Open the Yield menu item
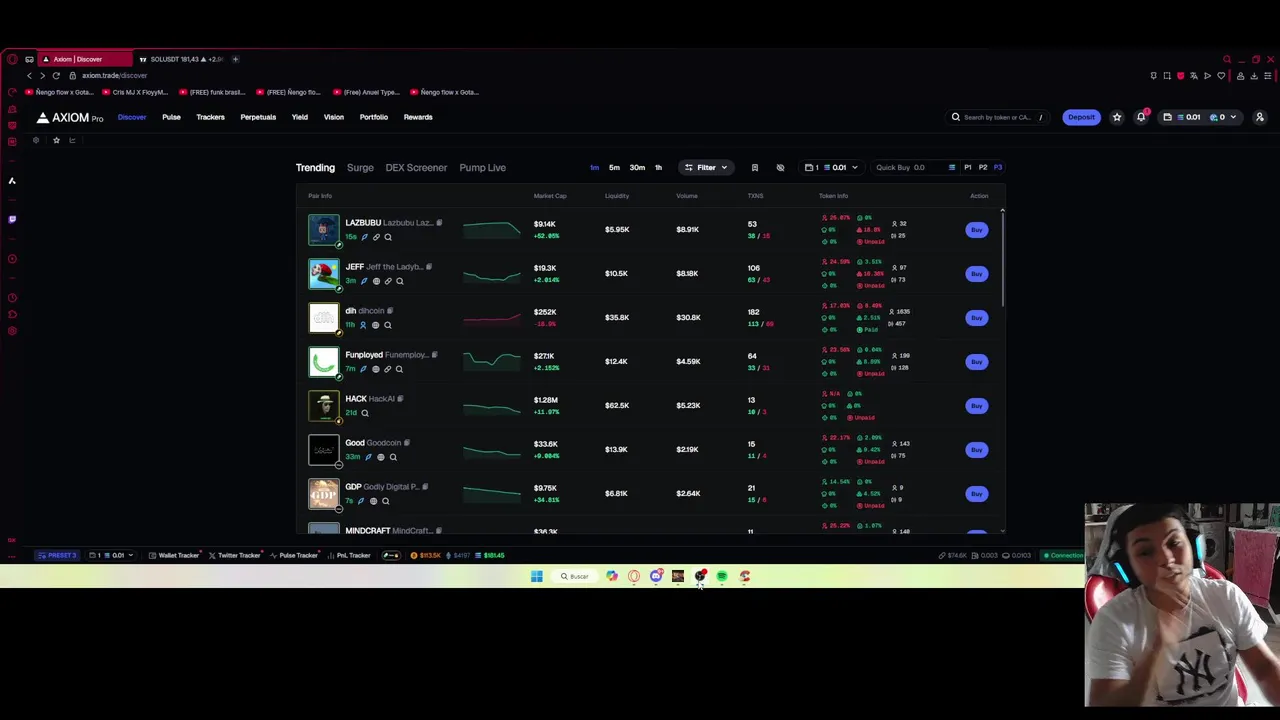This screenshot has height=720, width=1280. [299, 117]
